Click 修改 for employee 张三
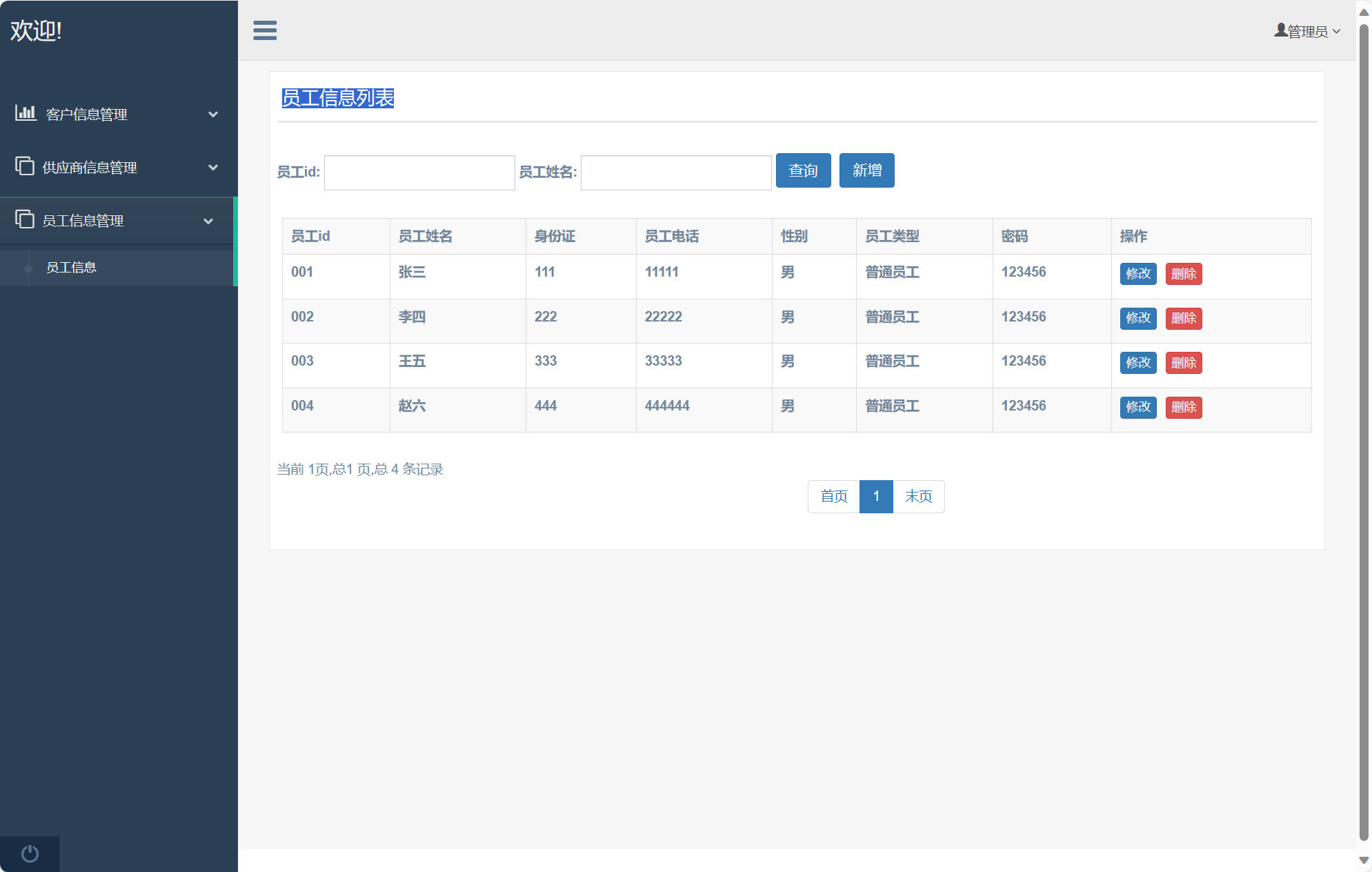Screen dimensions: 1372x872 (1137, 274)
